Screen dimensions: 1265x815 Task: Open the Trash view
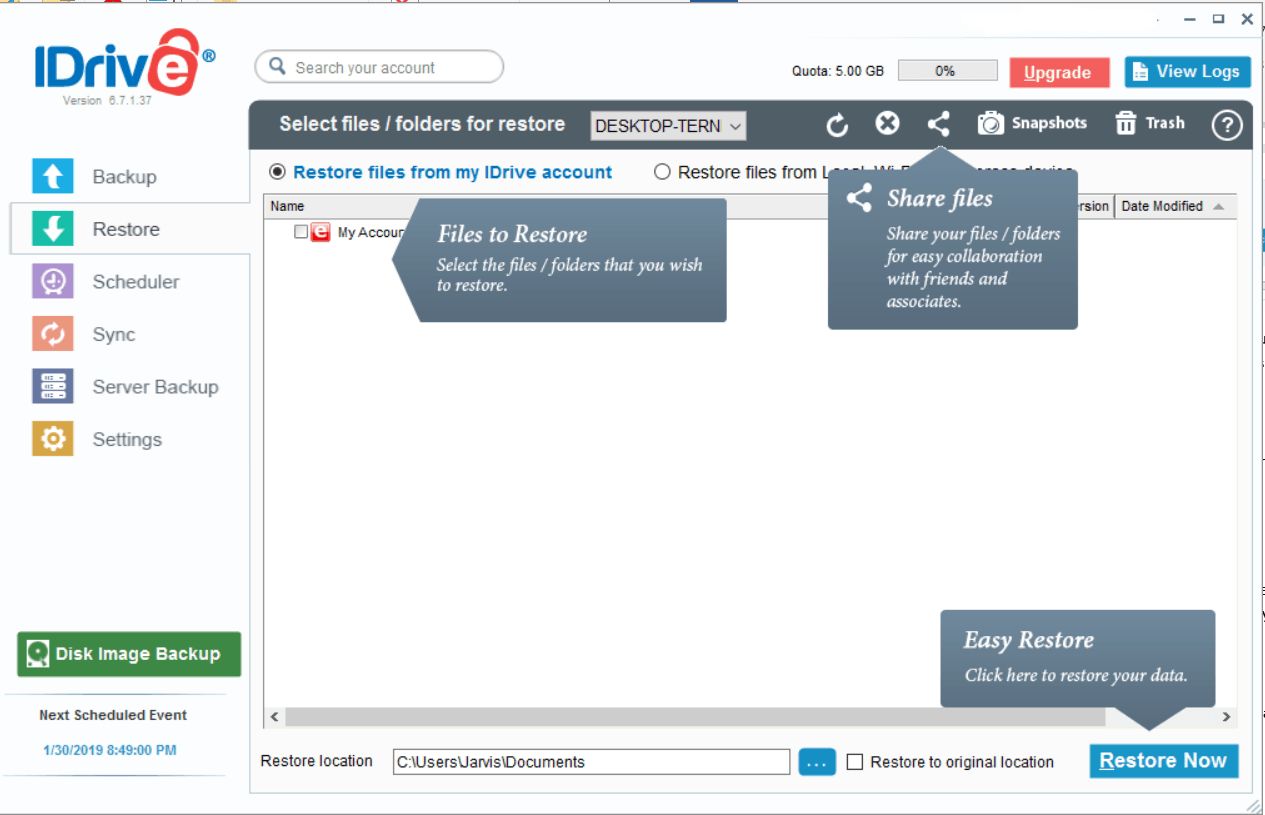(1150, 123)
